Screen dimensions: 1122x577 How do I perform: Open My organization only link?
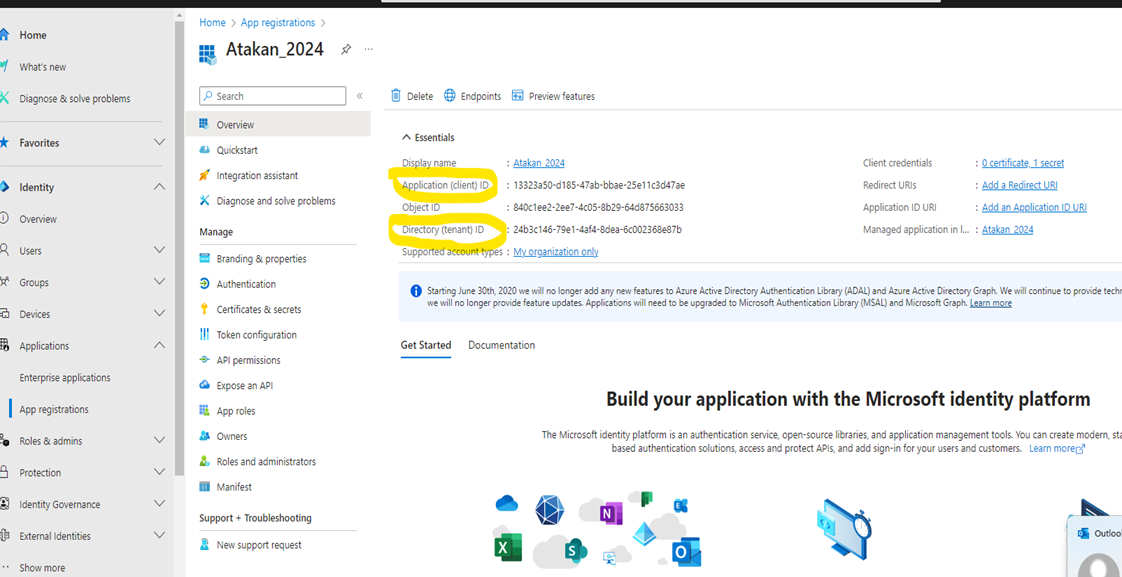pyautogui.click(x=556, y=252)
